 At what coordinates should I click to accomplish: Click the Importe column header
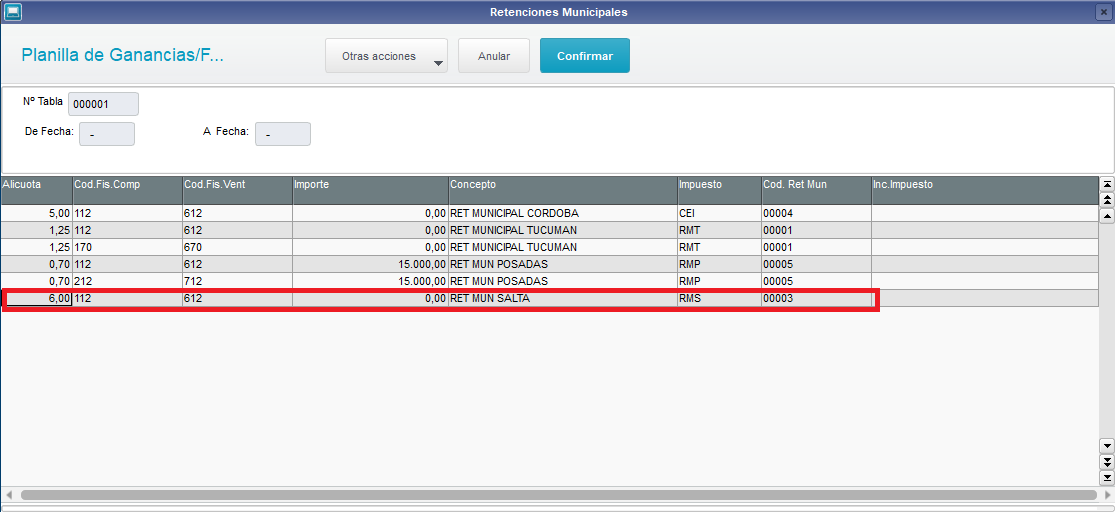(370, 190)
